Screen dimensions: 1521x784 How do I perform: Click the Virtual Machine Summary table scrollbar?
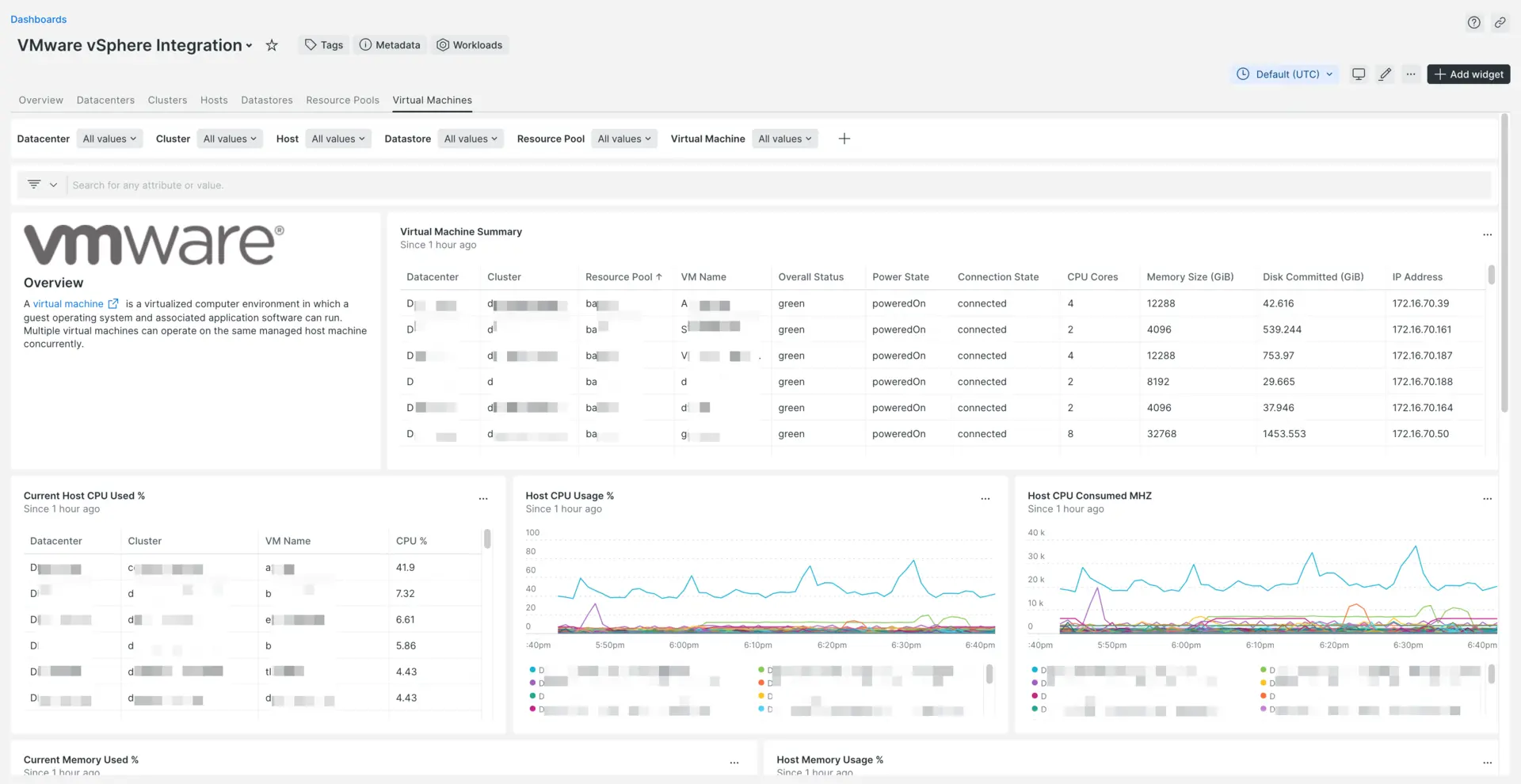pos(1491,275)
